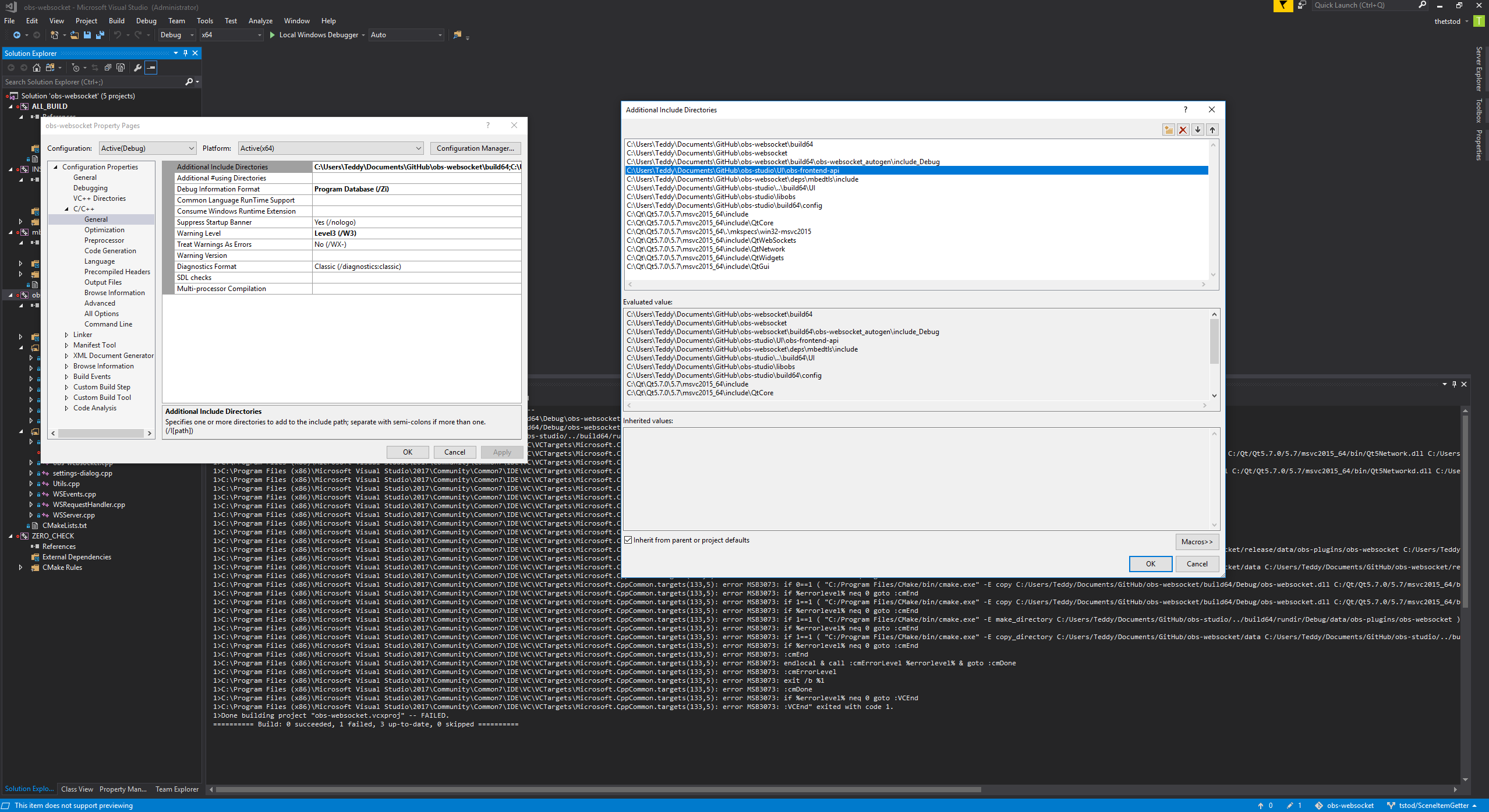Move the selected include path up

coord(1212,130)
